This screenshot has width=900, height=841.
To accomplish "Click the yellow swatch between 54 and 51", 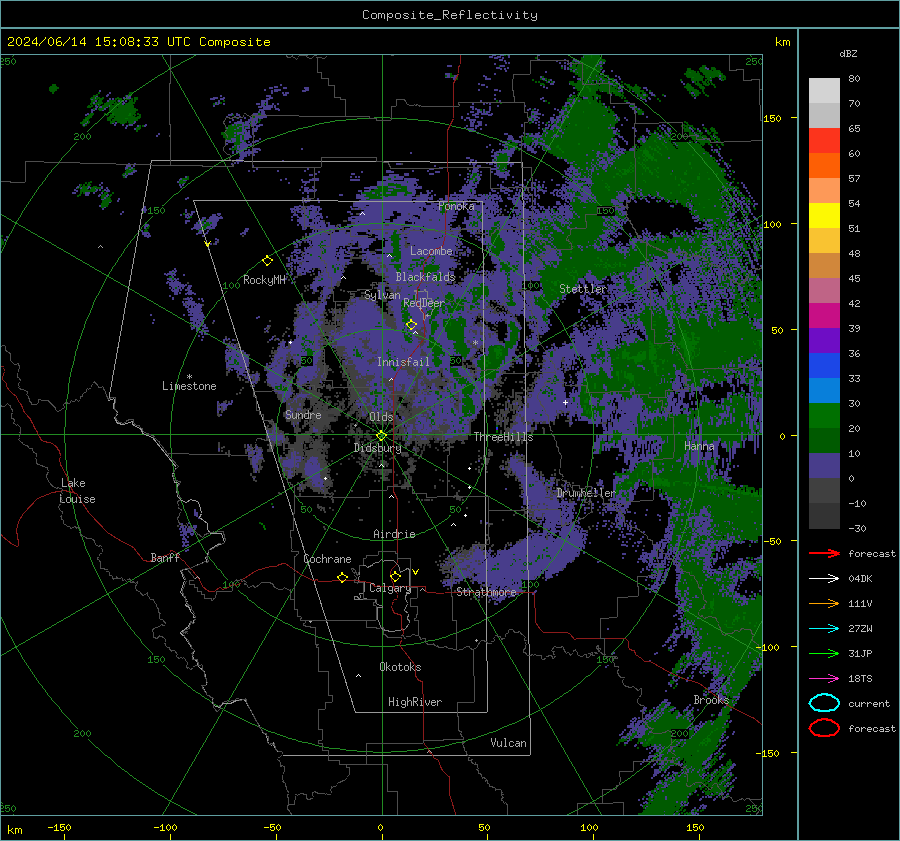I will [824, 216].
